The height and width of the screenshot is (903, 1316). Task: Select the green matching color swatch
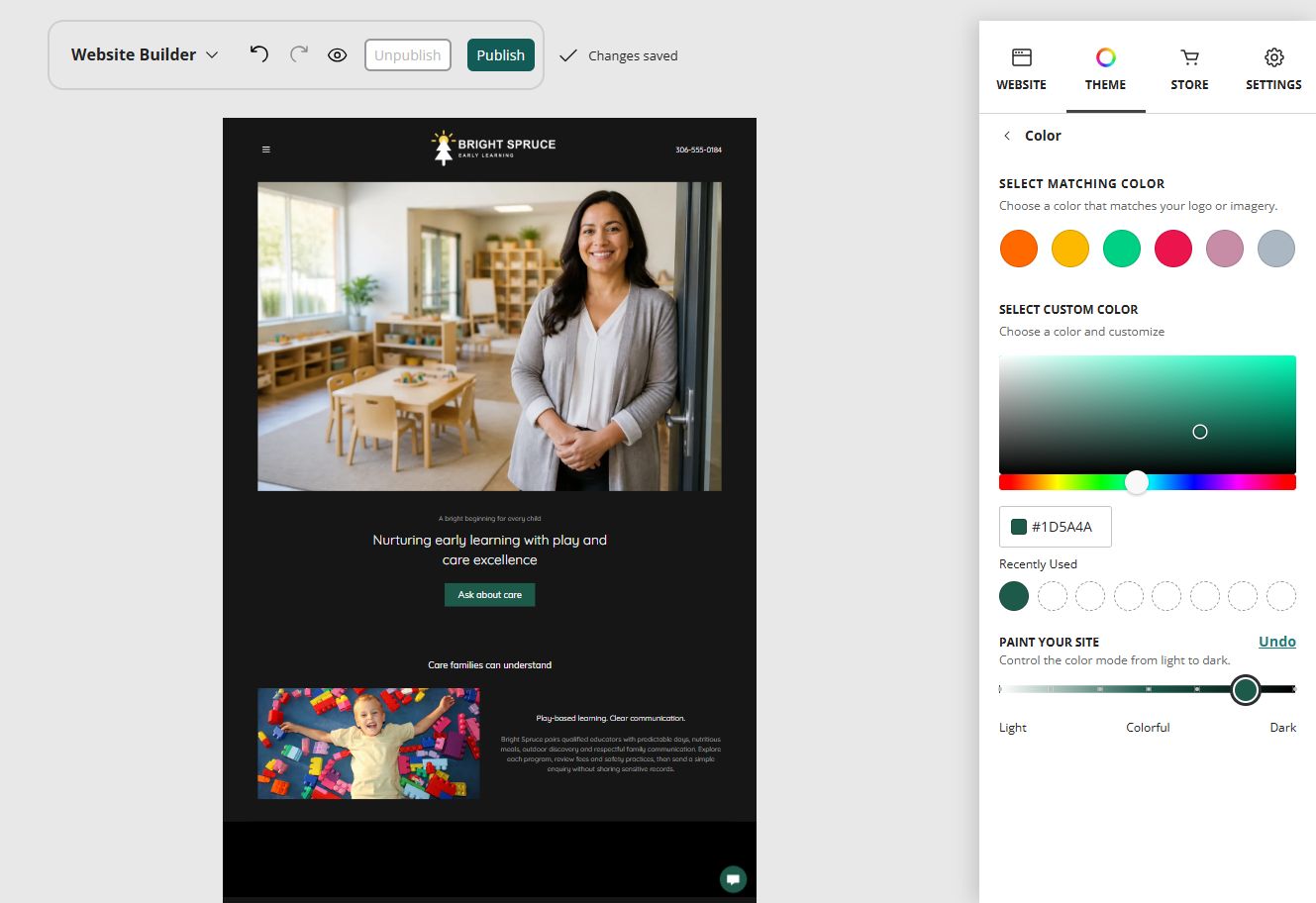(x=1122, y=249)
